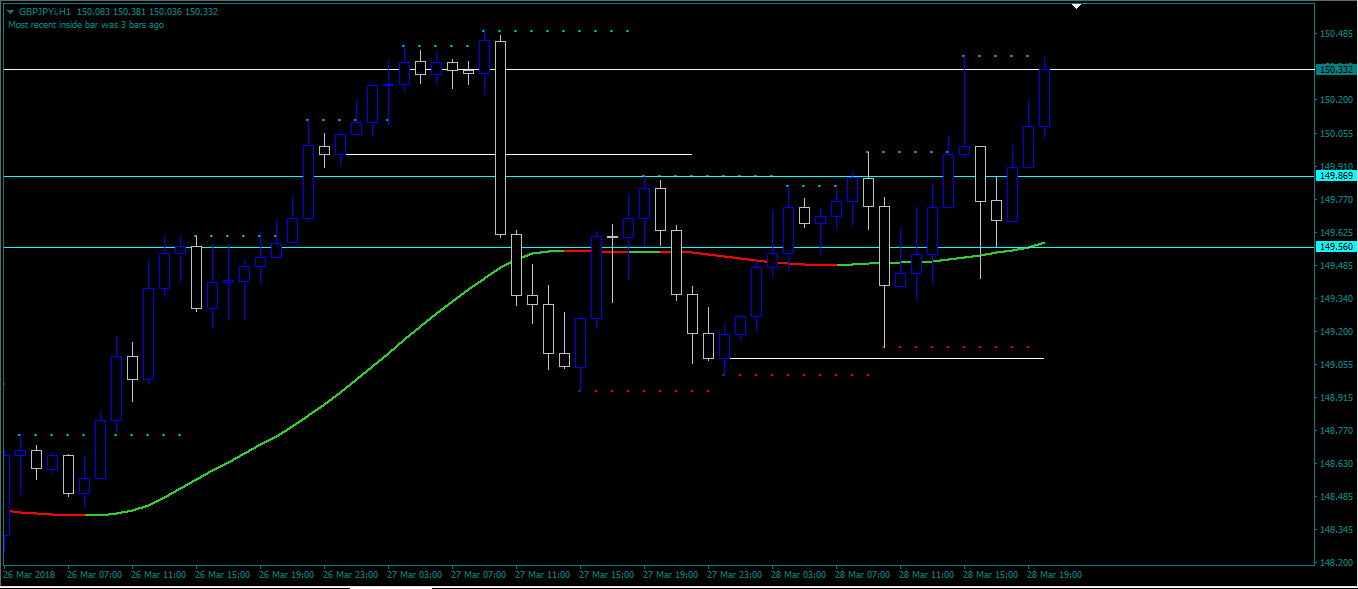Click the 148.345 price scale value

tap(1337, 529)
